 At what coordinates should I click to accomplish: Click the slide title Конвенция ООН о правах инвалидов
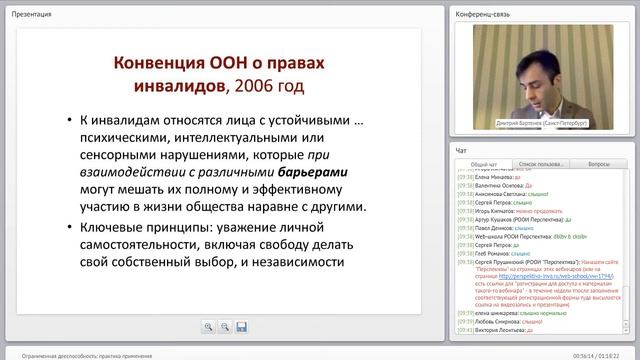tap(219, 74)
